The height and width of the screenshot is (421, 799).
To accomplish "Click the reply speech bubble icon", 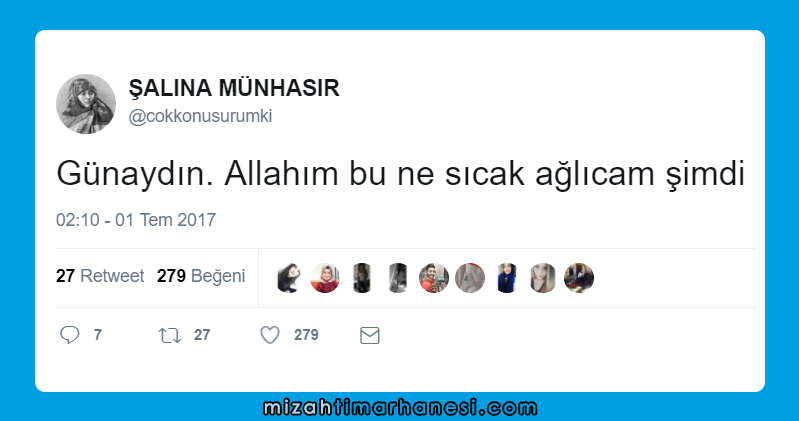I will (x=70, y=335).
